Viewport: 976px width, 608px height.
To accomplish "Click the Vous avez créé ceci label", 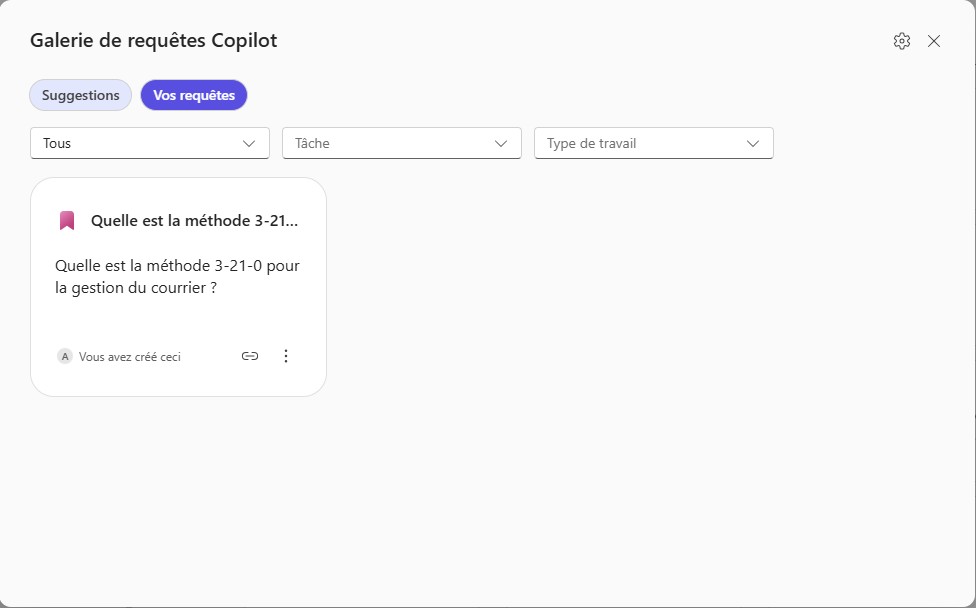I will (131, 355).
